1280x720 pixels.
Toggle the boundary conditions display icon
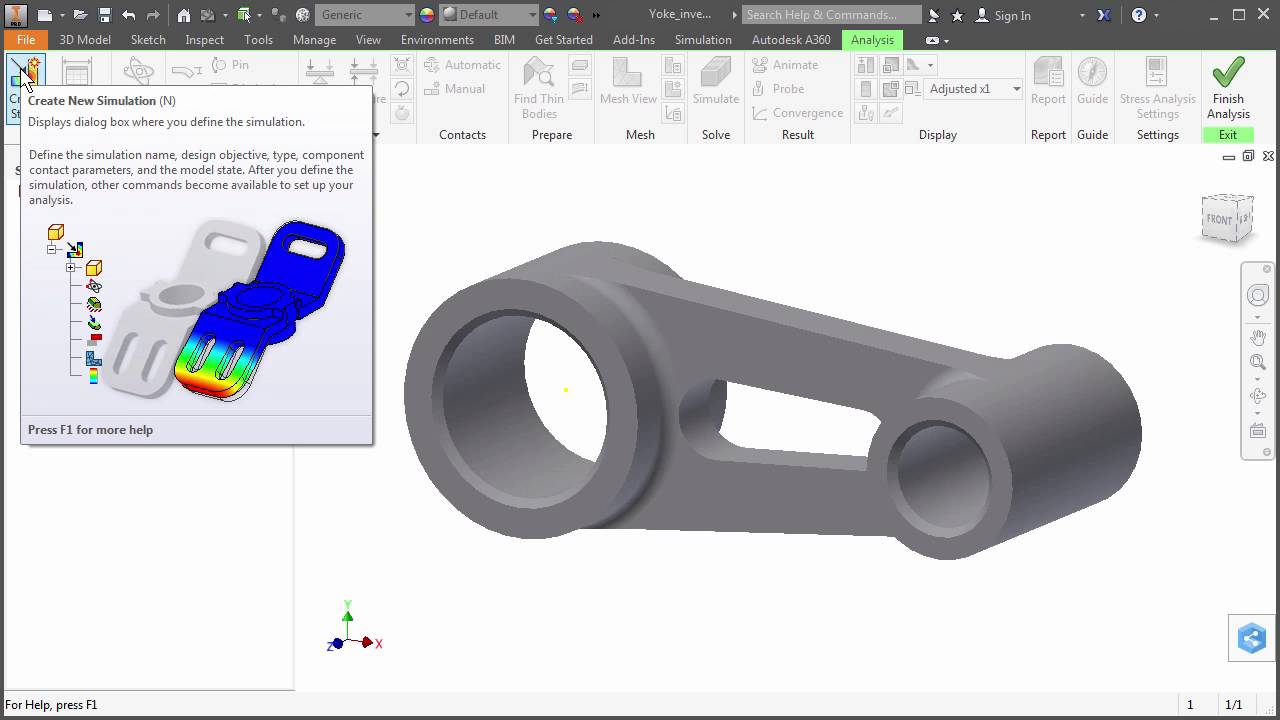click(x=866, y=113)
